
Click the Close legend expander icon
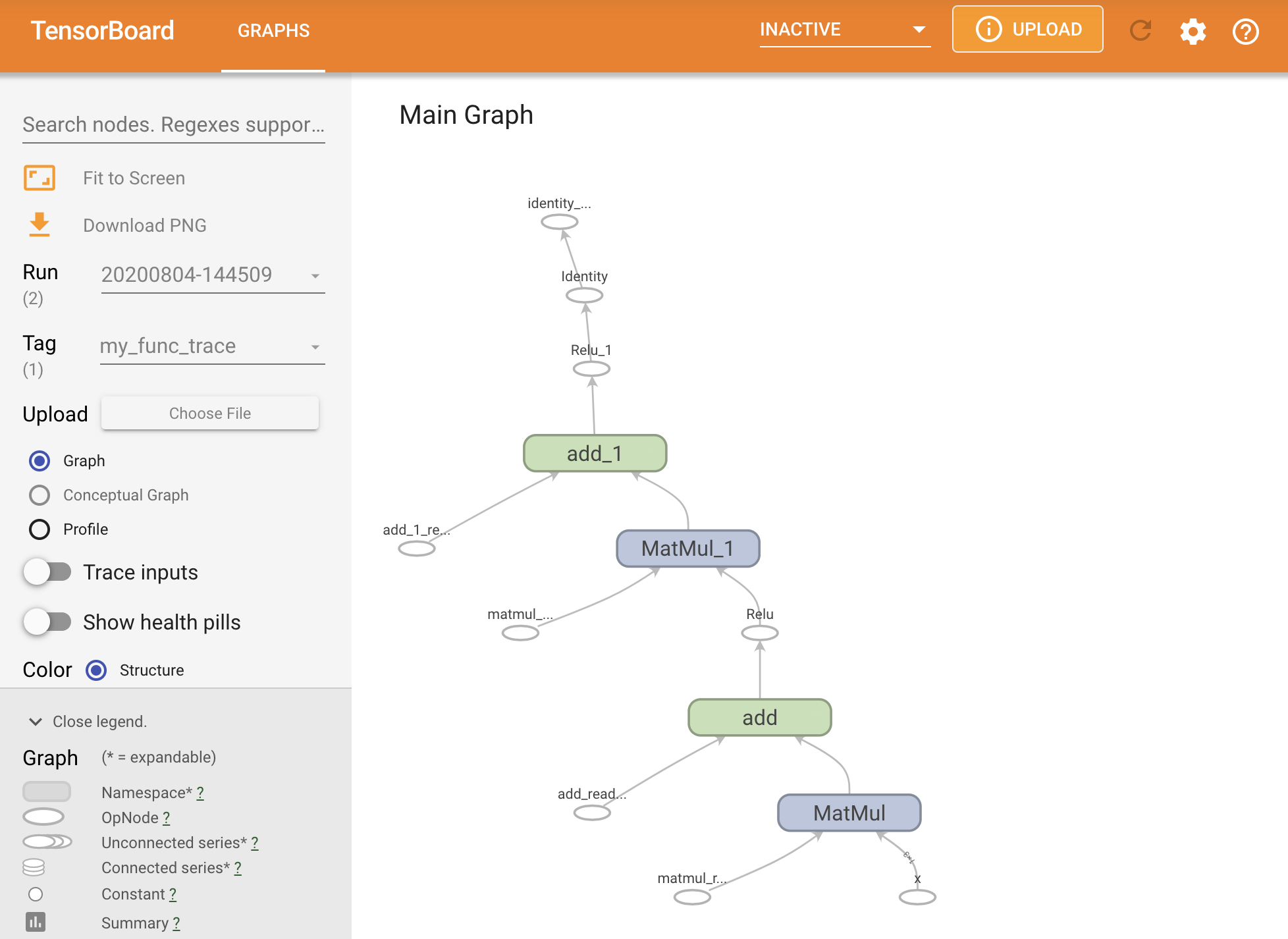click(35, 722)
